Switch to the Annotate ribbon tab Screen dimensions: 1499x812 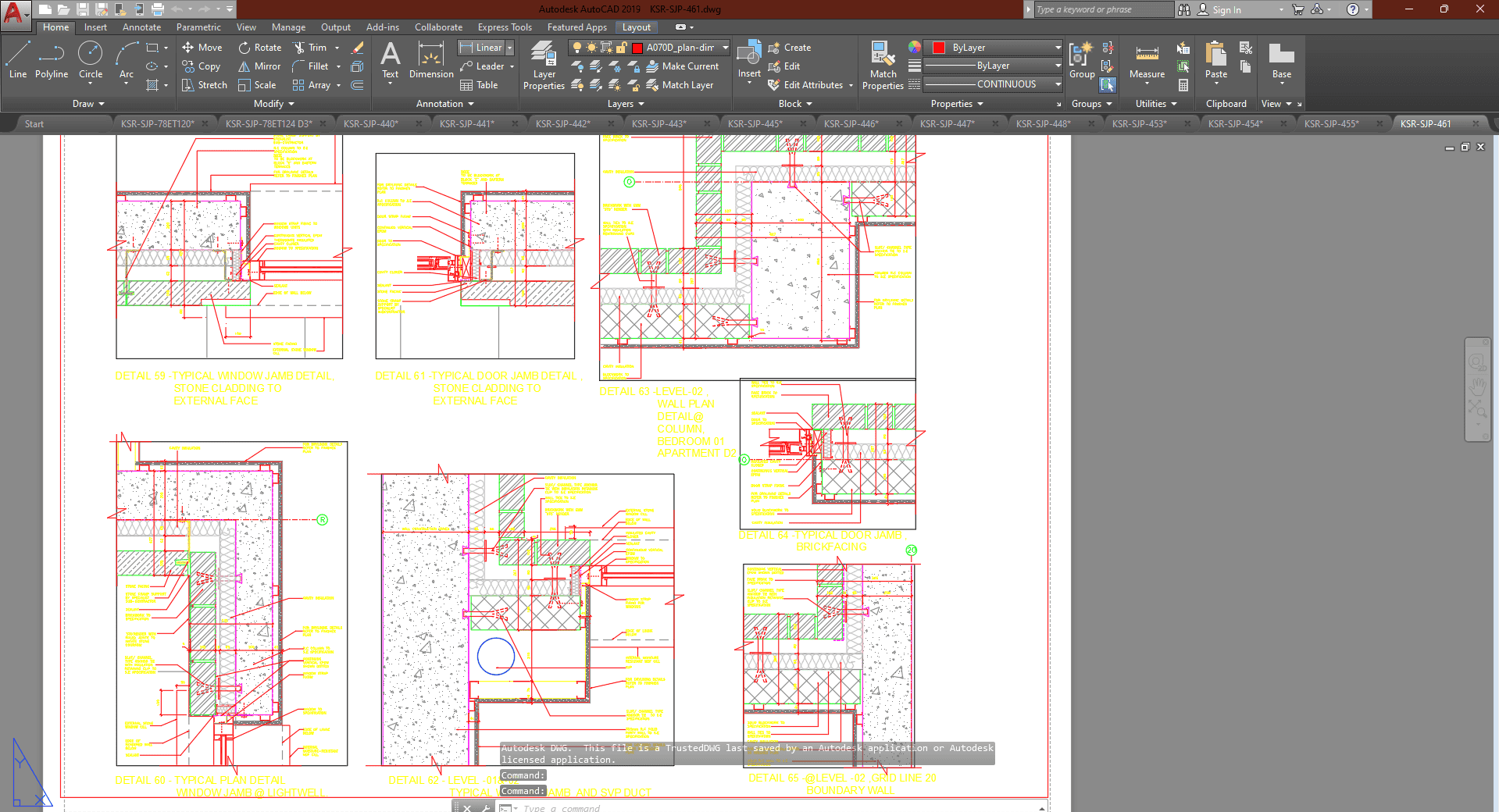coord(141,27)
